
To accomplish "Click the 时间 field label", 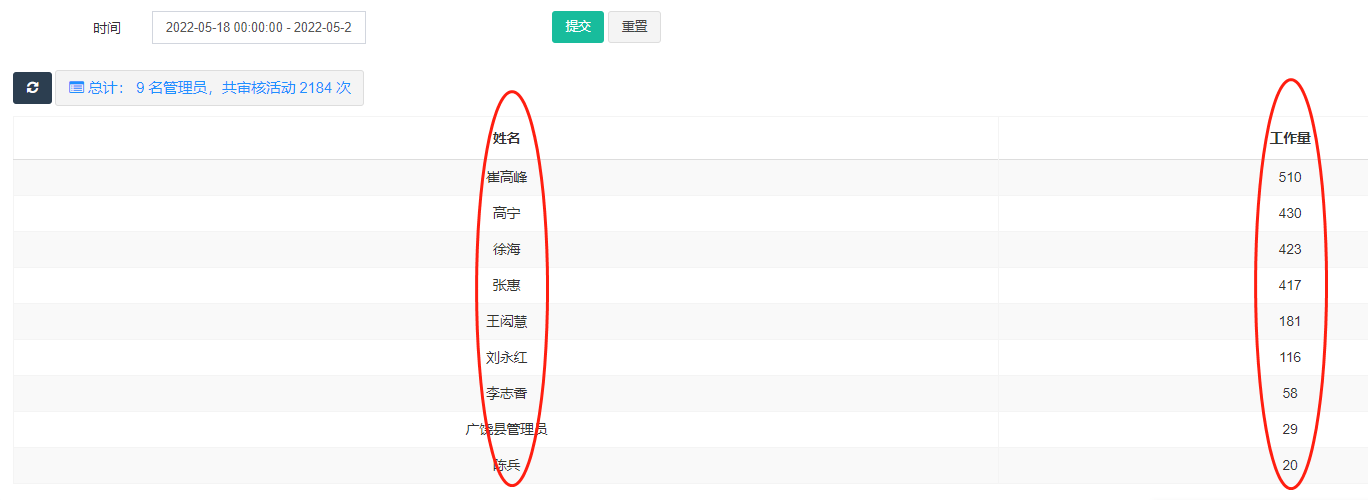I will pyautogui.click(x=107, y=28).
